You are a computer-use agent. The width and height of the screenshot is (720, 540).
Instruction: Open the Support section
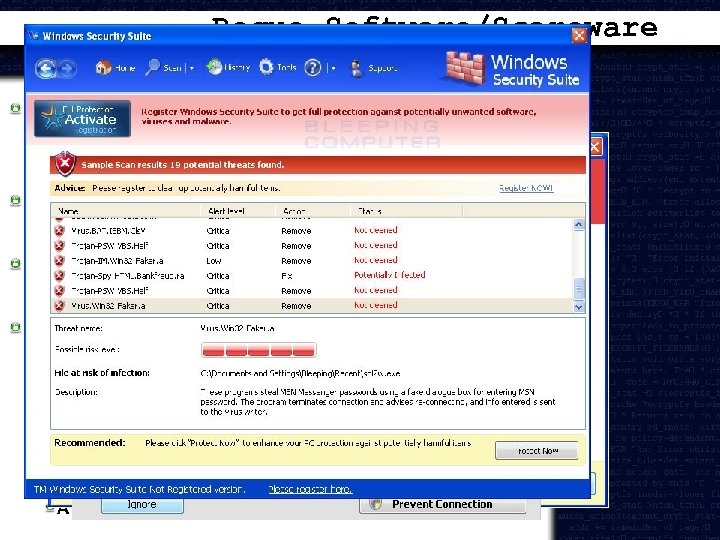[373, 68]
